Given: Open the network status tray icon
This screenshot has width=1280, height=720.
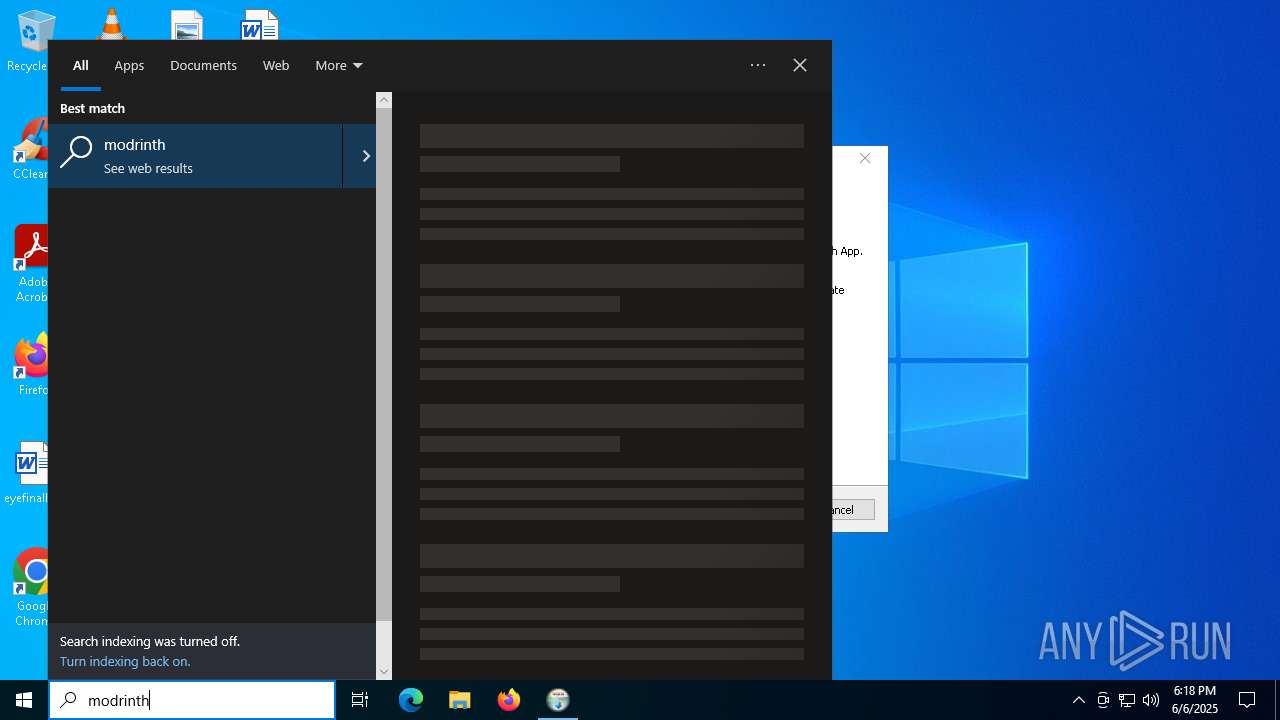Looking at the screenshot, I should coord(1127,700).
